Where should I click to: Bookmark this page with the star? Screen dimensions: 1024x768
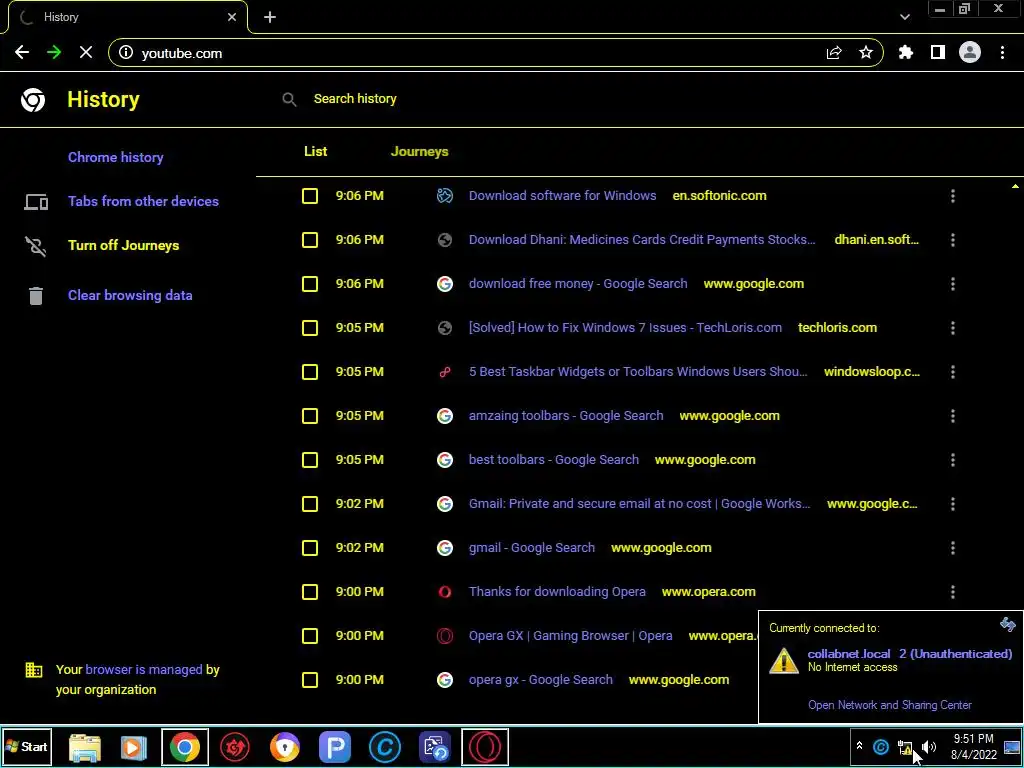pyautogui.click(x=866, y=53)
